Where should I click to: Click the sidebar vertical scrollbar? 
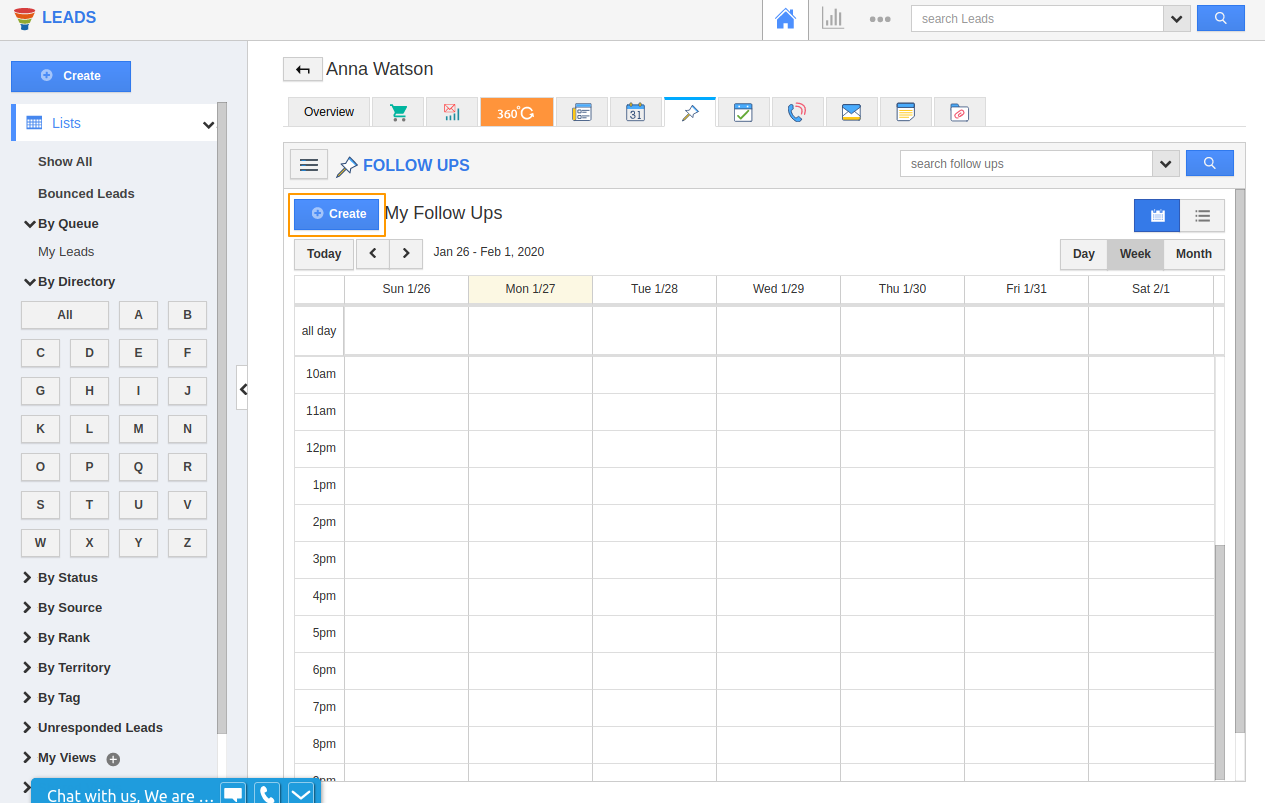[222, 418]
